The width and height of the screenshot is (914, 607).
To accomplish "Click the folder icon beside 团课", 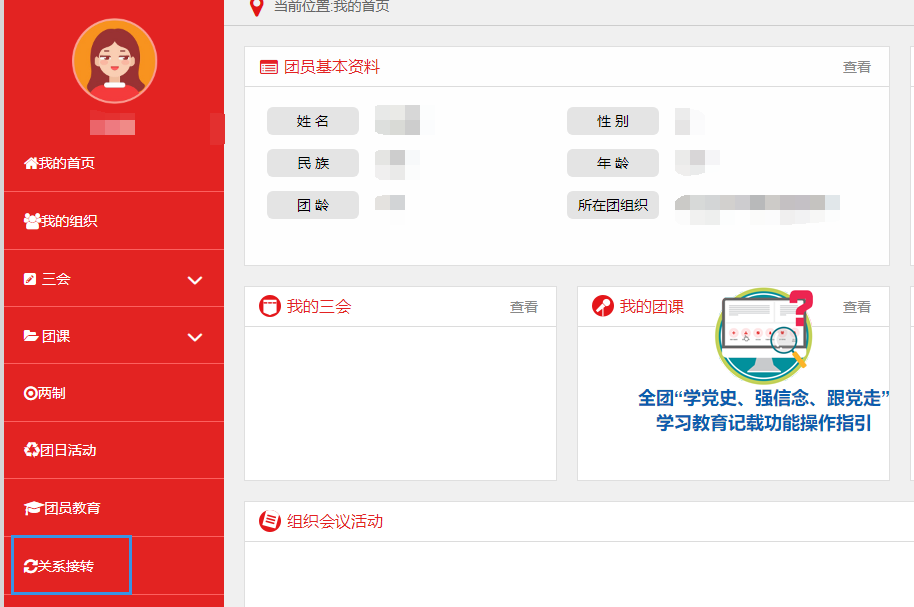I will click(31, 337).
